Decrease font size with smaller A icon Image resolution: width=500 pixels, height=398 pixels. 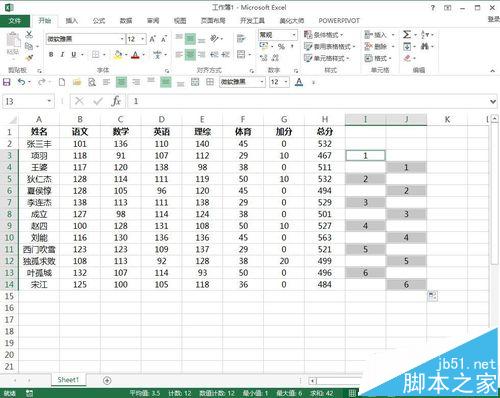(x=164, y=39)
